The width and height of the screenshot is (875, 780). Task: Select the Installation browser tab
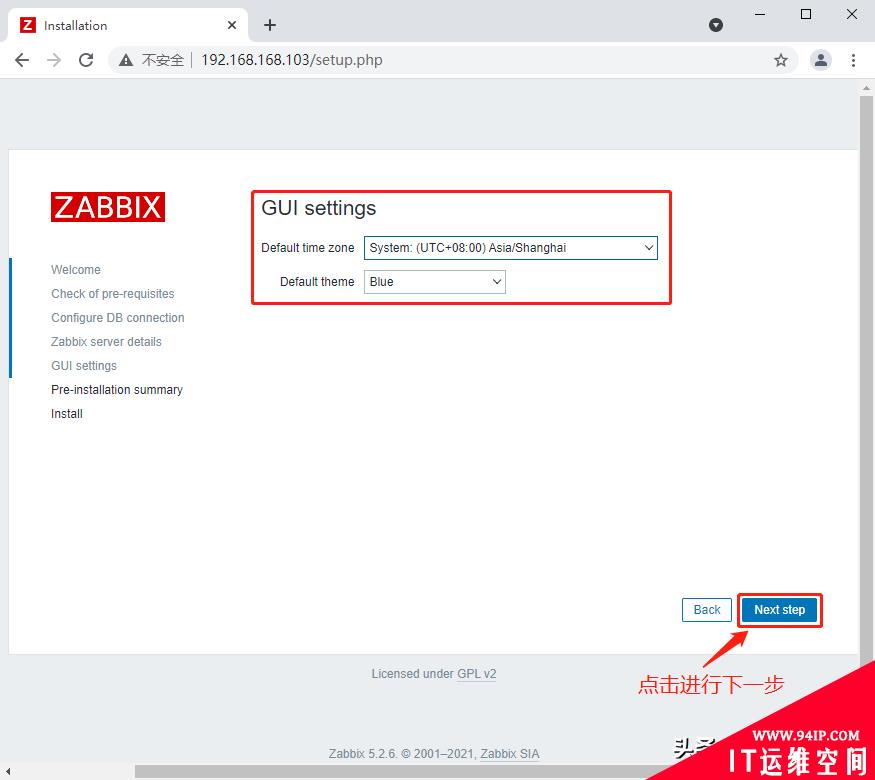(x=127, y=25)
